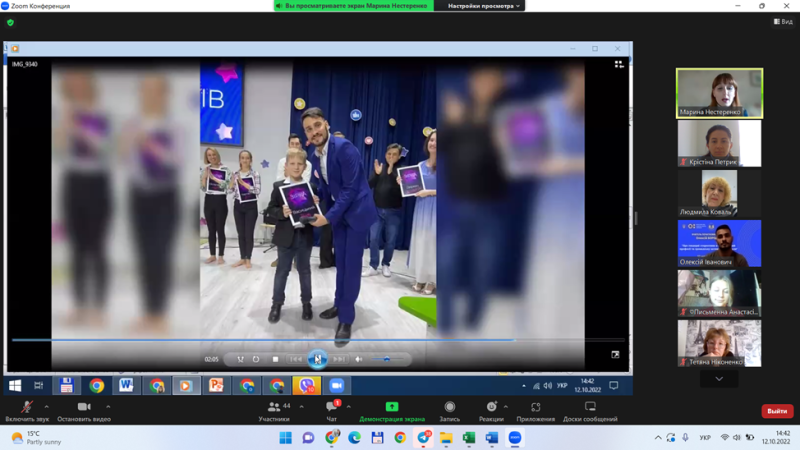The height and width of the screenshot is (450, 800).
Task: Open Доски сообщений whiteboards icon
Action: 590,407
